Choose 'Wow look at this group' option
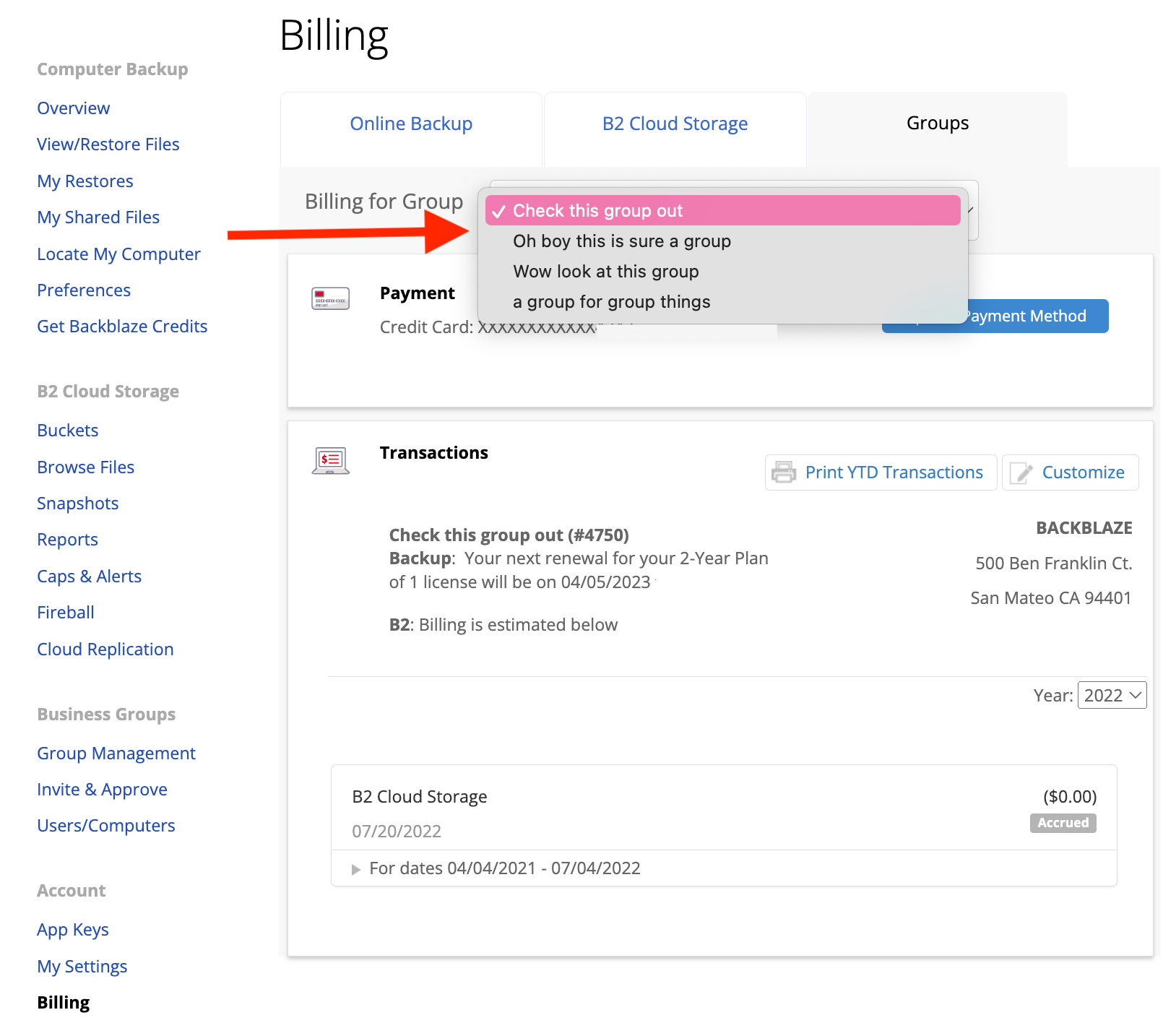1176x1036 pixels. coord(722,272)
